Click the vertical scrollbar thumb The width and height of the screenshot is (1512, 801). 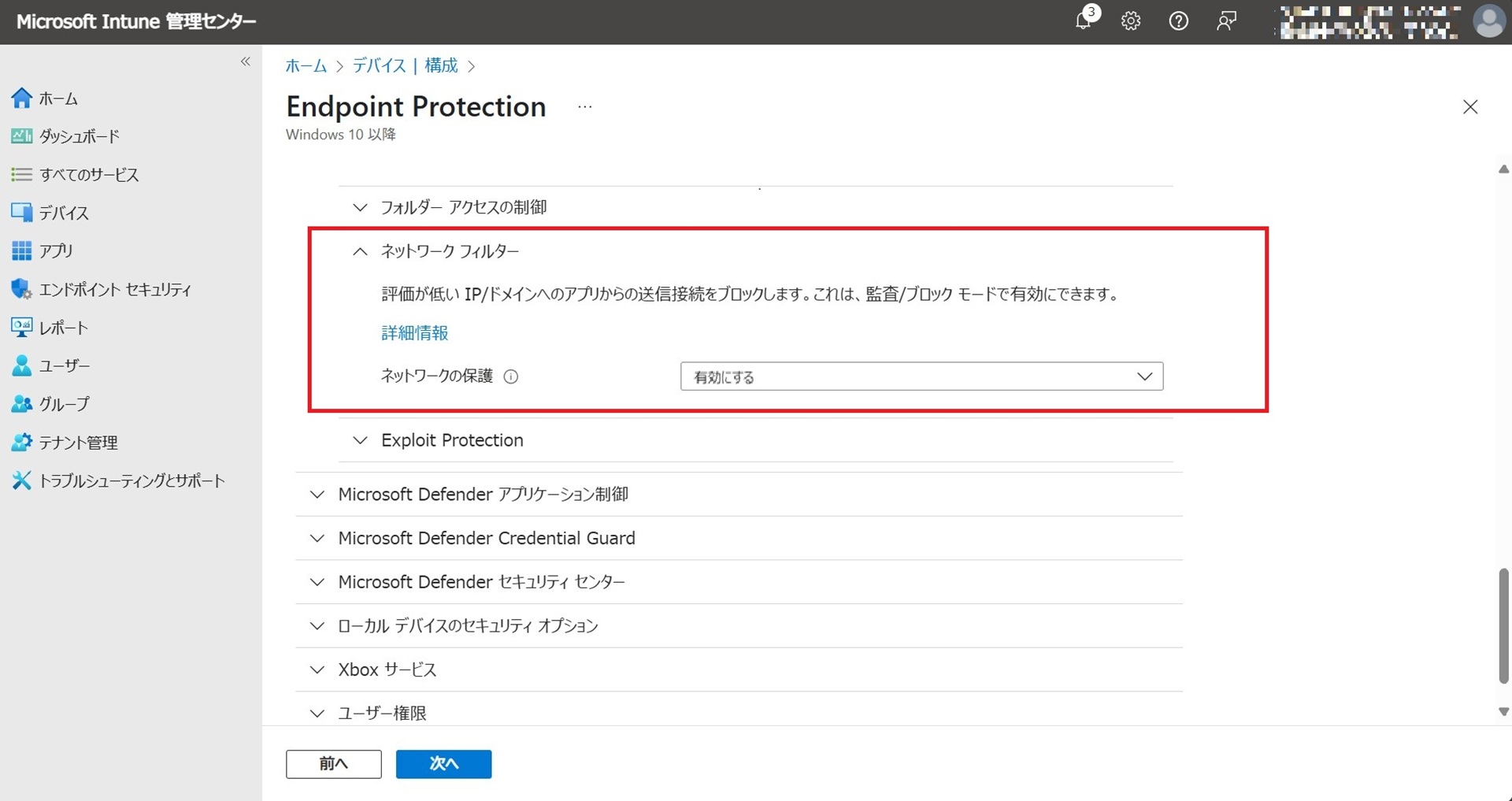click(1503, 625)
